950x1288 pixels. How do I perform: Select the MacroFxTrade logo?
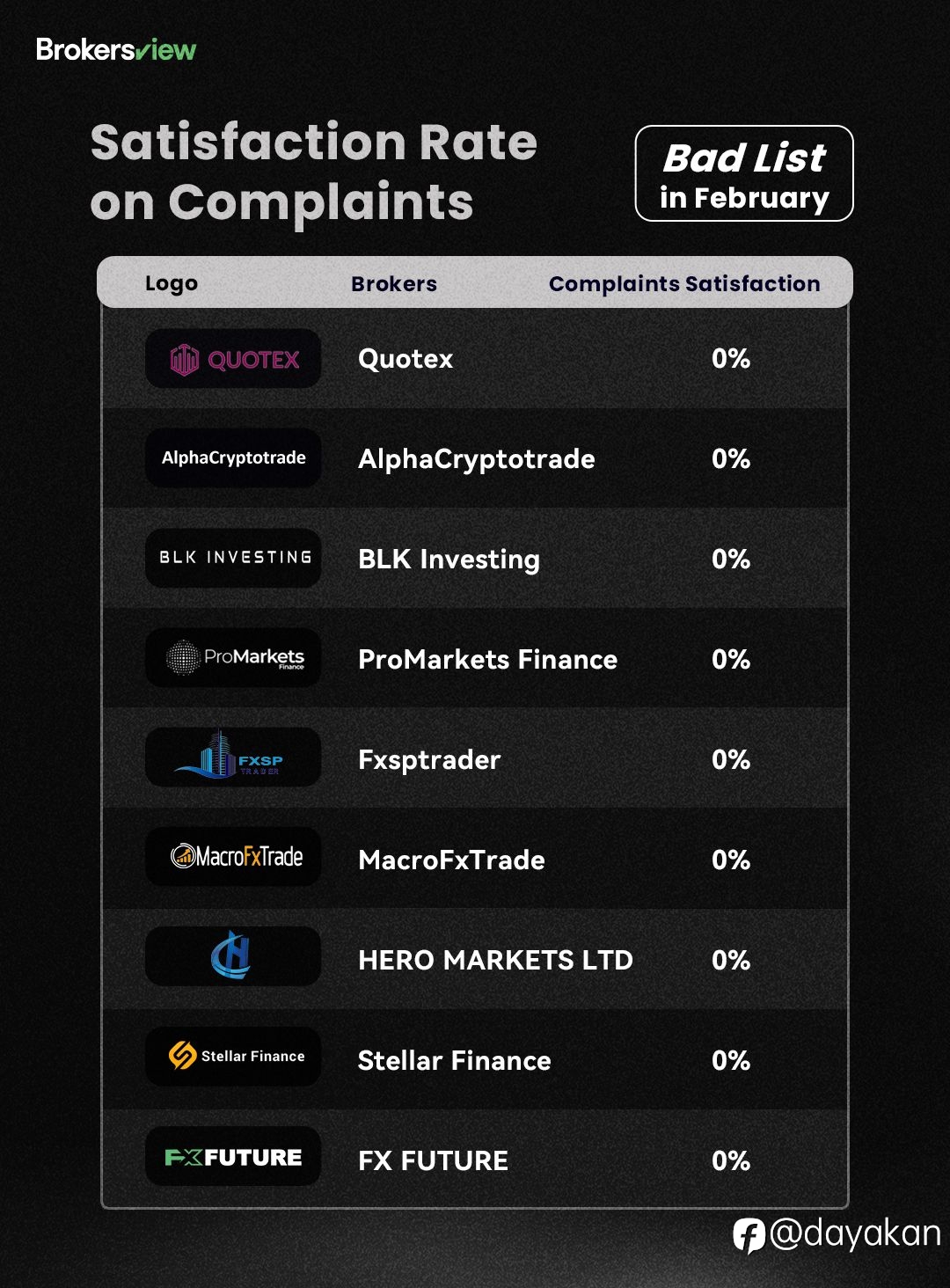click(233, 856)
